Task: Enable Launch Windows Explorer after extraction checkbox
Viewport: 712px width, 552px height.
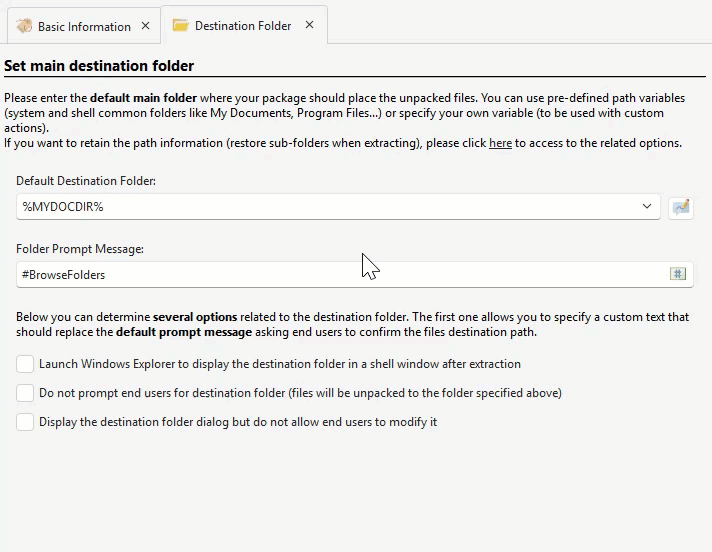Action: click(x=25, y=364)
